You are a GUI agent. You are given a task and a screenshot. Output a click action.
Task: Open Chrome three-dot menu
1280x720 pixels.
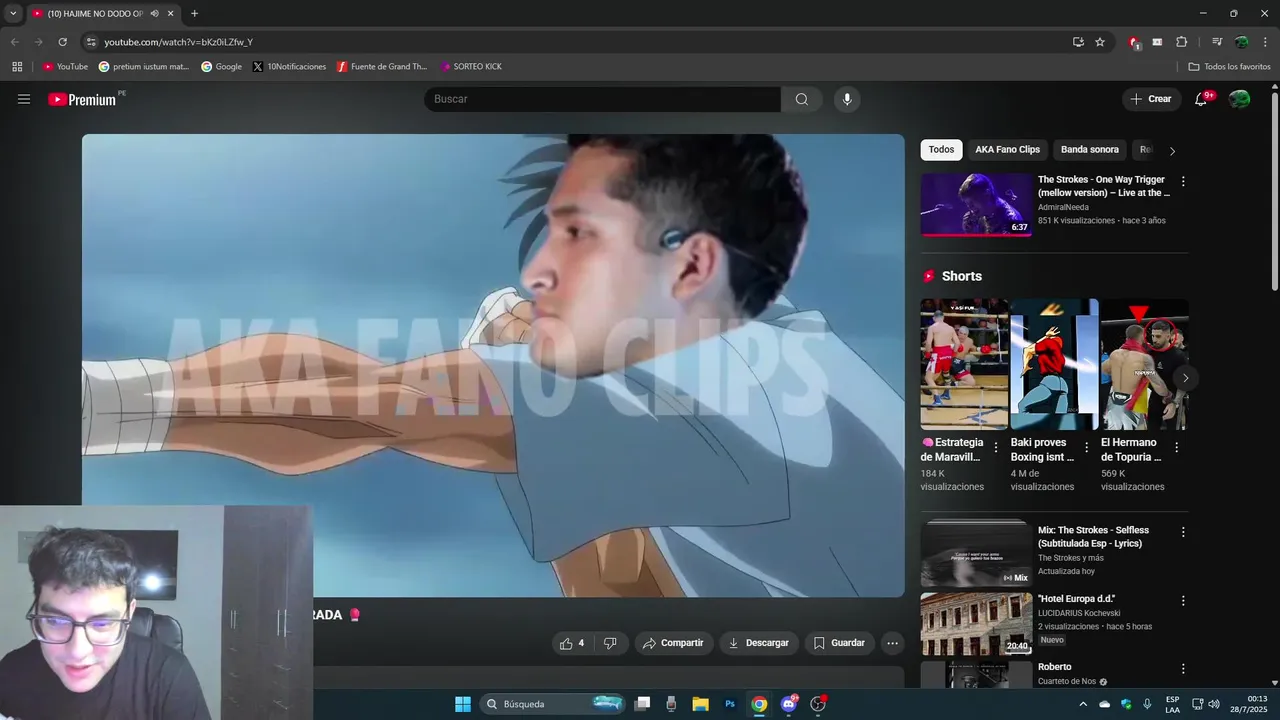click(x=1264, y=42)
